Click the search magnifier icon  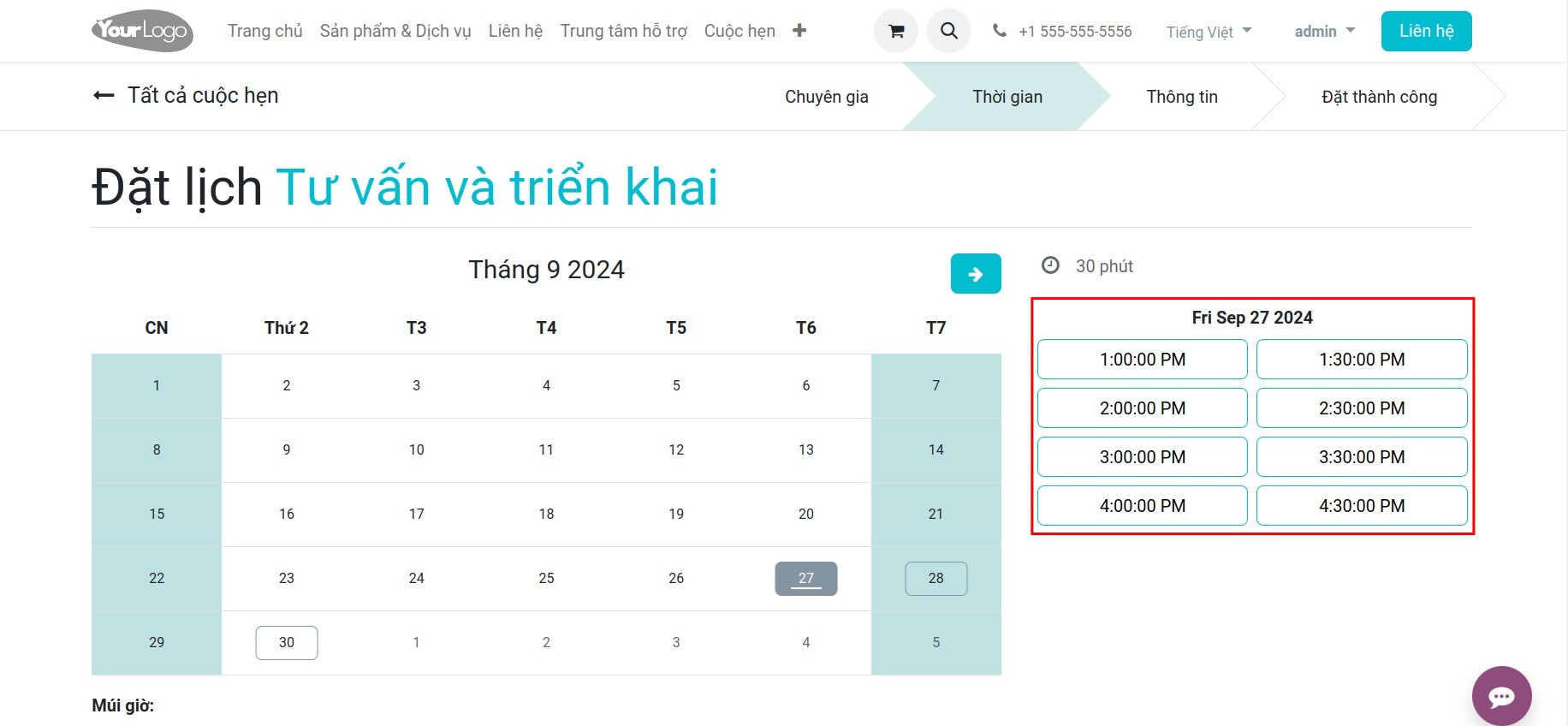[949, 31]
